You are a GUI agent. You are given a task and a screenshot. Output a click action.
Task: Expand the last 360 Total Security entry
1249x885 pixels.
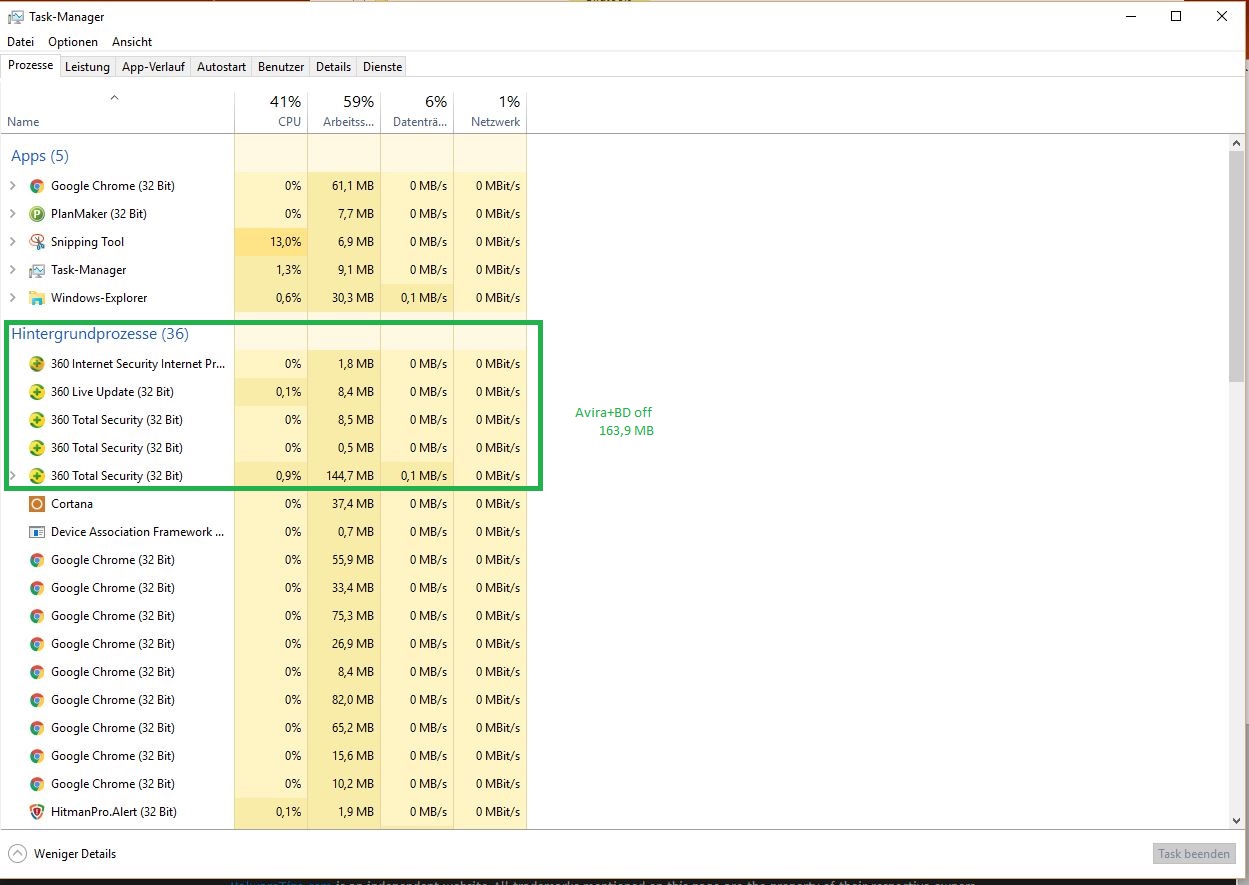coord(13,476)
